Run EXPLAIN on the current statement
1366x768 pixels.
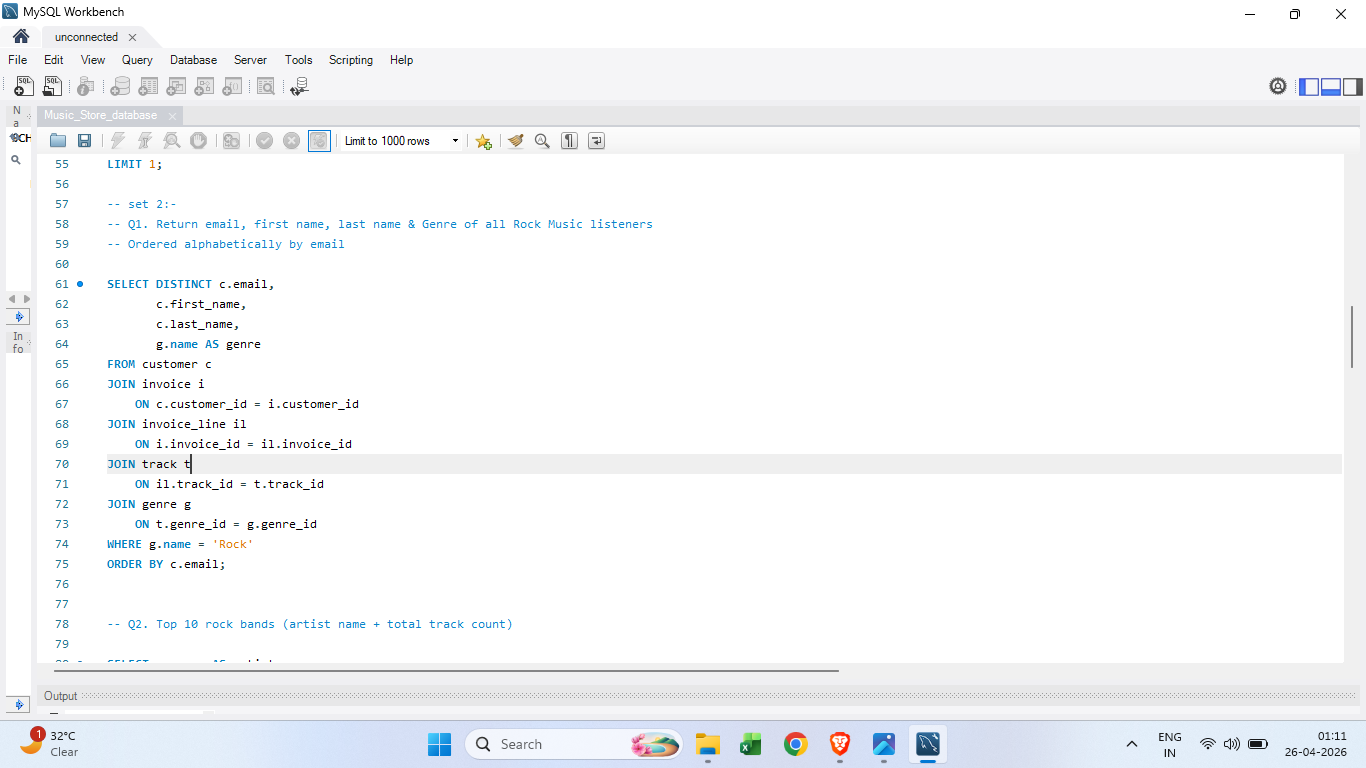[172, 141]
